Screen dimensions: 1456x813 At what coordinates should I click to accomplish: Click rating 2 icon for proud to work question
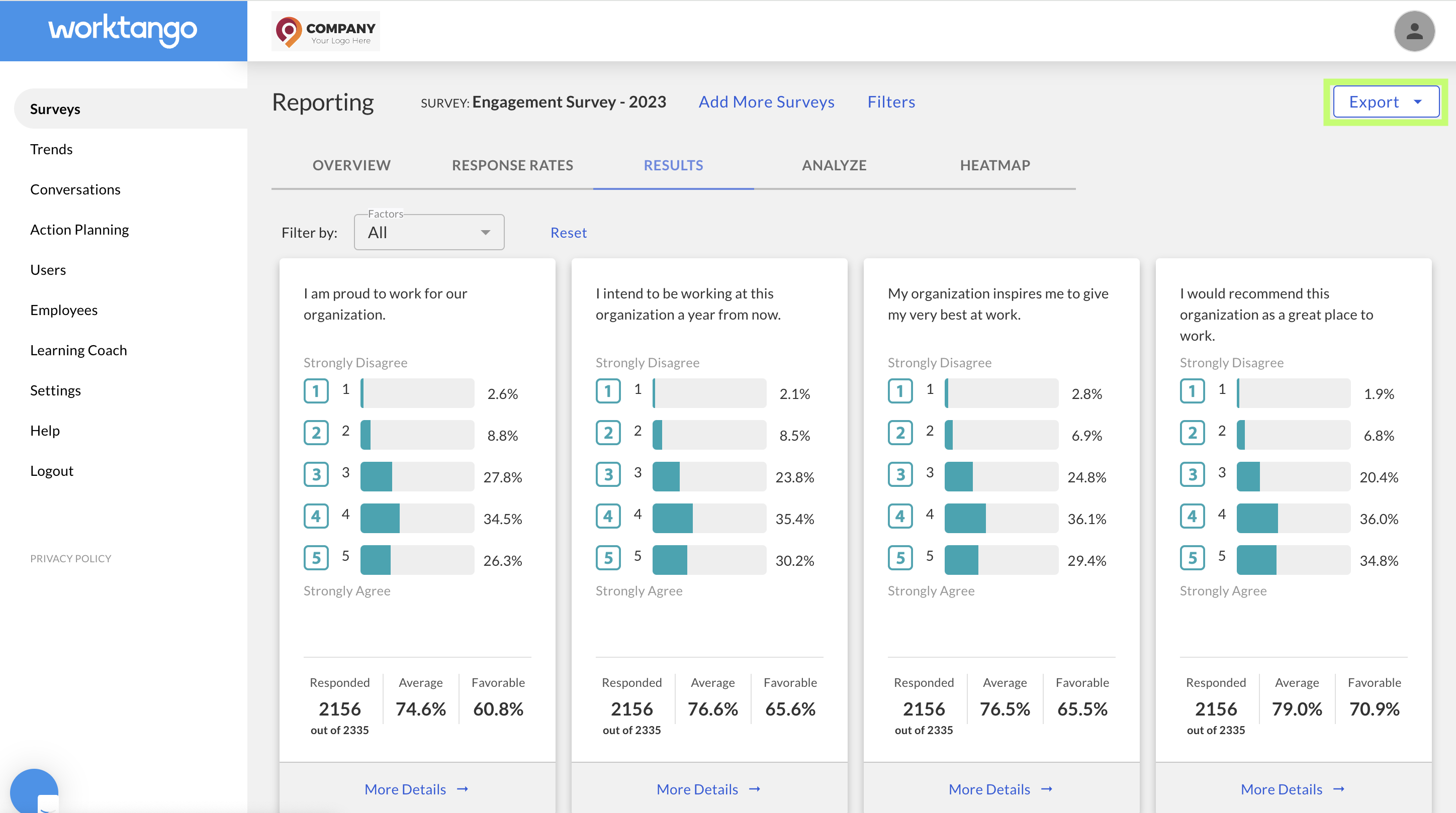click(316, 433)
